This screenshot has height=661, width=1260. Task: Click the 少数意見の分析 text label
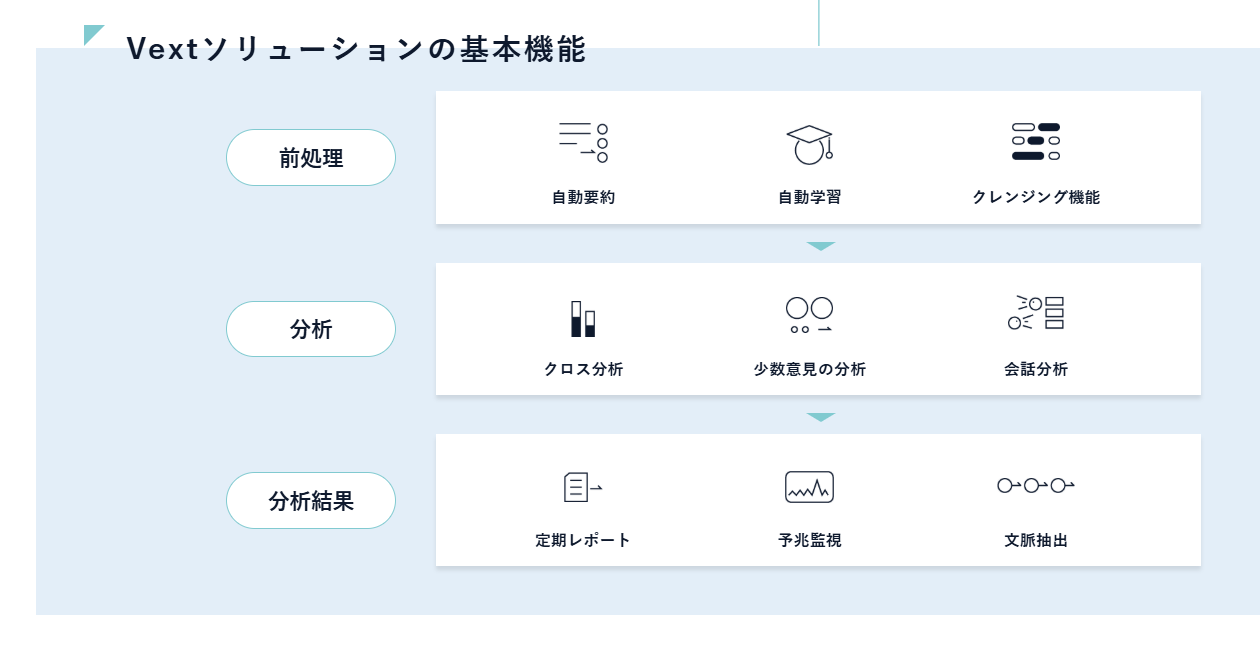click(809, 370)
